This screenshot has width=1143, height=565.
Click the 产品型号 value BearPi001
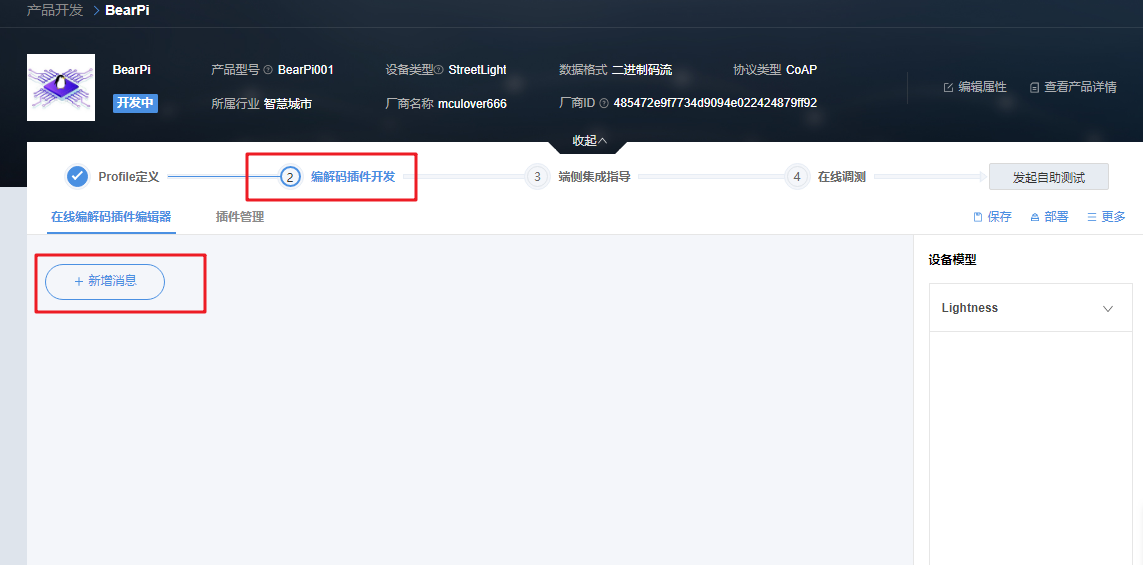point(305,70)
